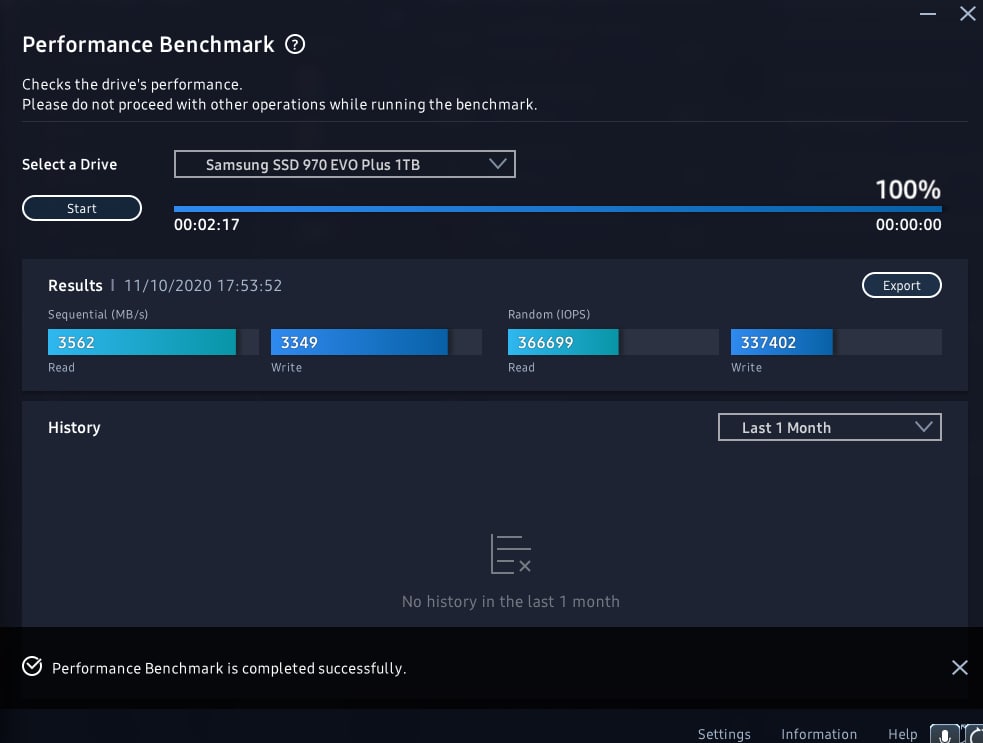Screen dimensions: 983x743
Task: Click the random read 366699 bar
Action: [613, 342]
